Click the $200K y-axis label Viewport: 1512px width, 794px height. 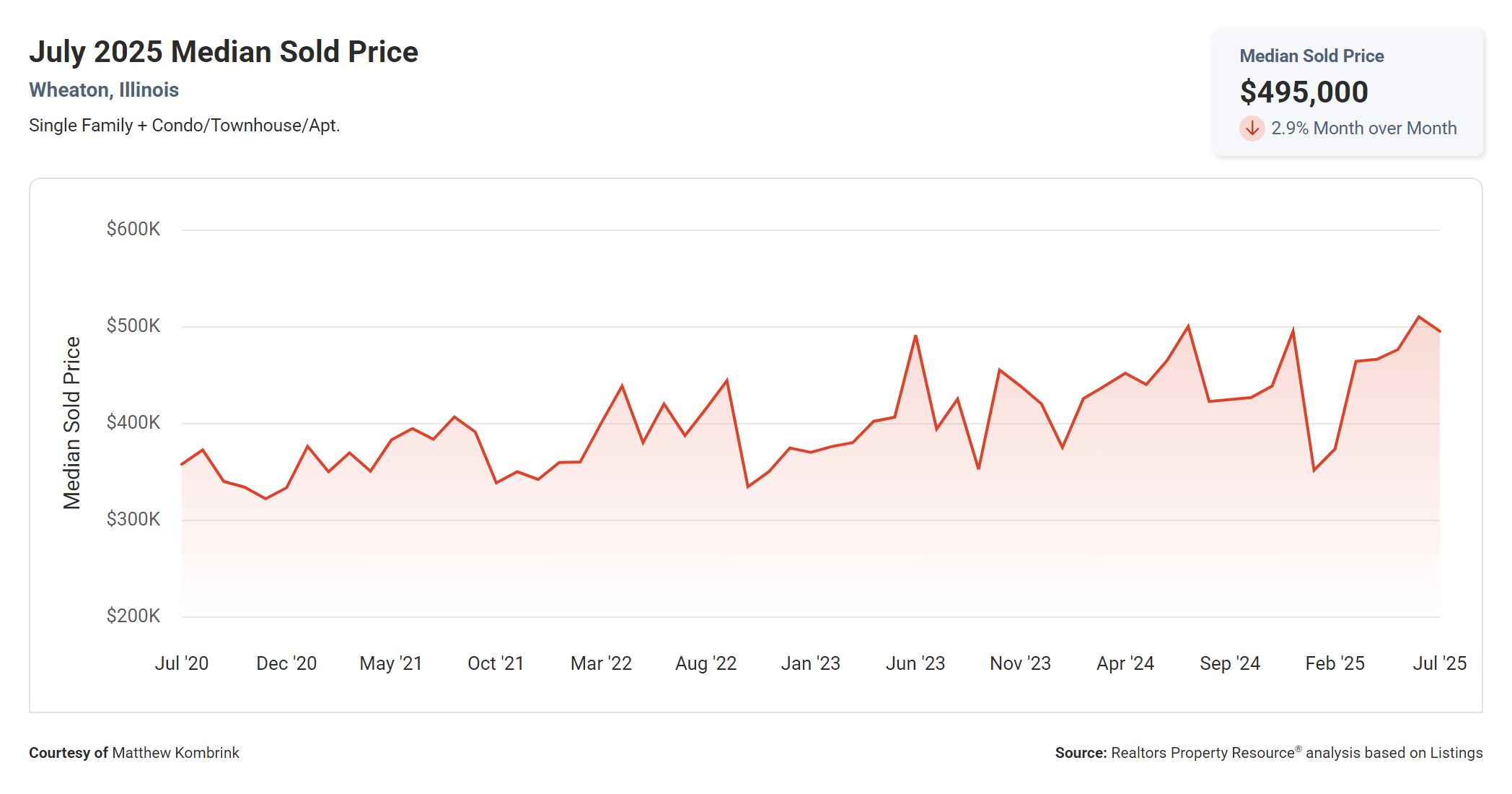[x=133, y=616]
